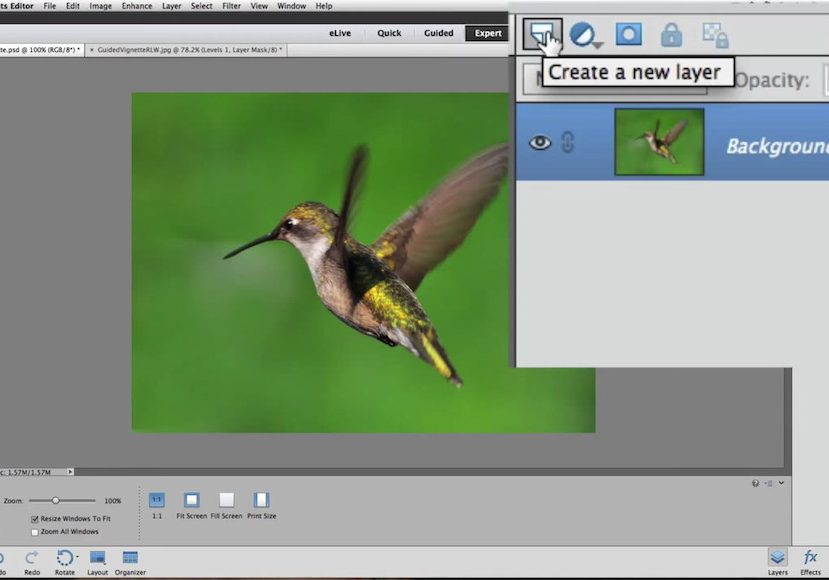Click the Zoom slider handle
The width and height of the screenshot is (829, 580).
(x=55, y=500)
